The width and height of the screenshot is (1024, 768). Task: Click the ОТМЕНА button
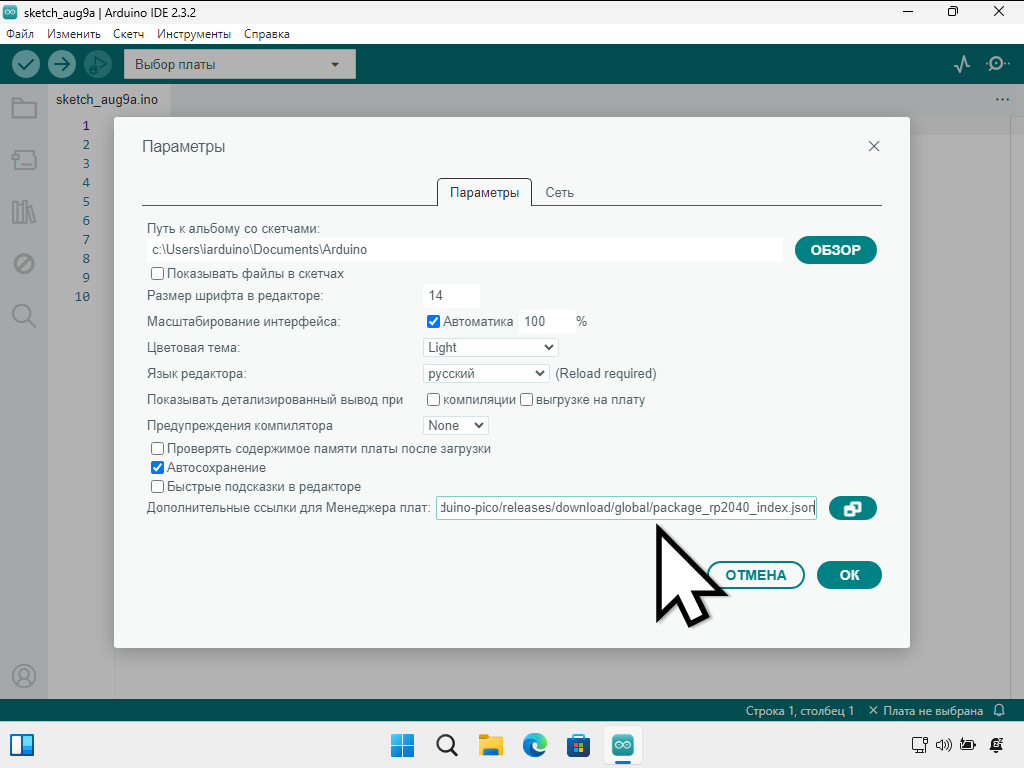pyautogui.click(x=756, y=575)
